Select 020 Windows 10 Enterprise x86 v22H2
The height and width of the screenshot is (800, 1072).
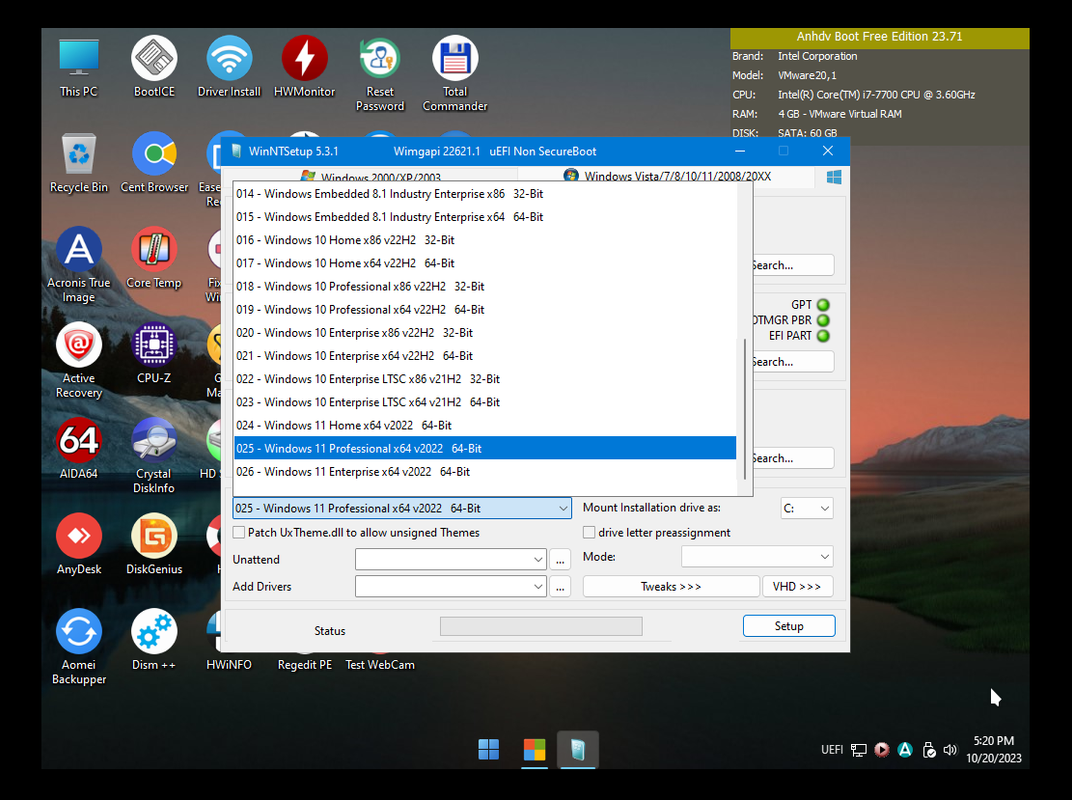click(x=485, y=333)
